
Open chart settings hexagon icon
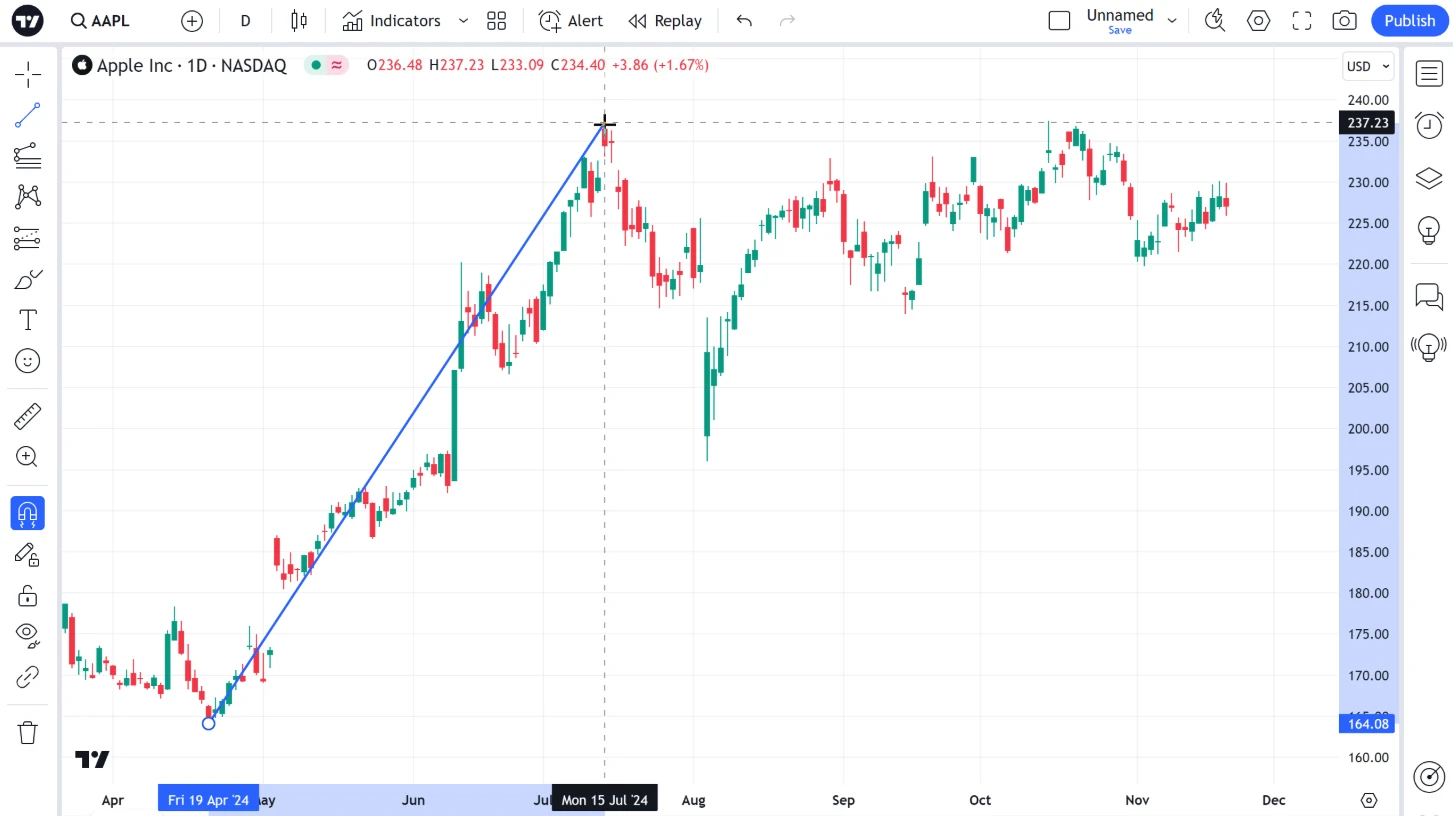tap(1258, 21)
